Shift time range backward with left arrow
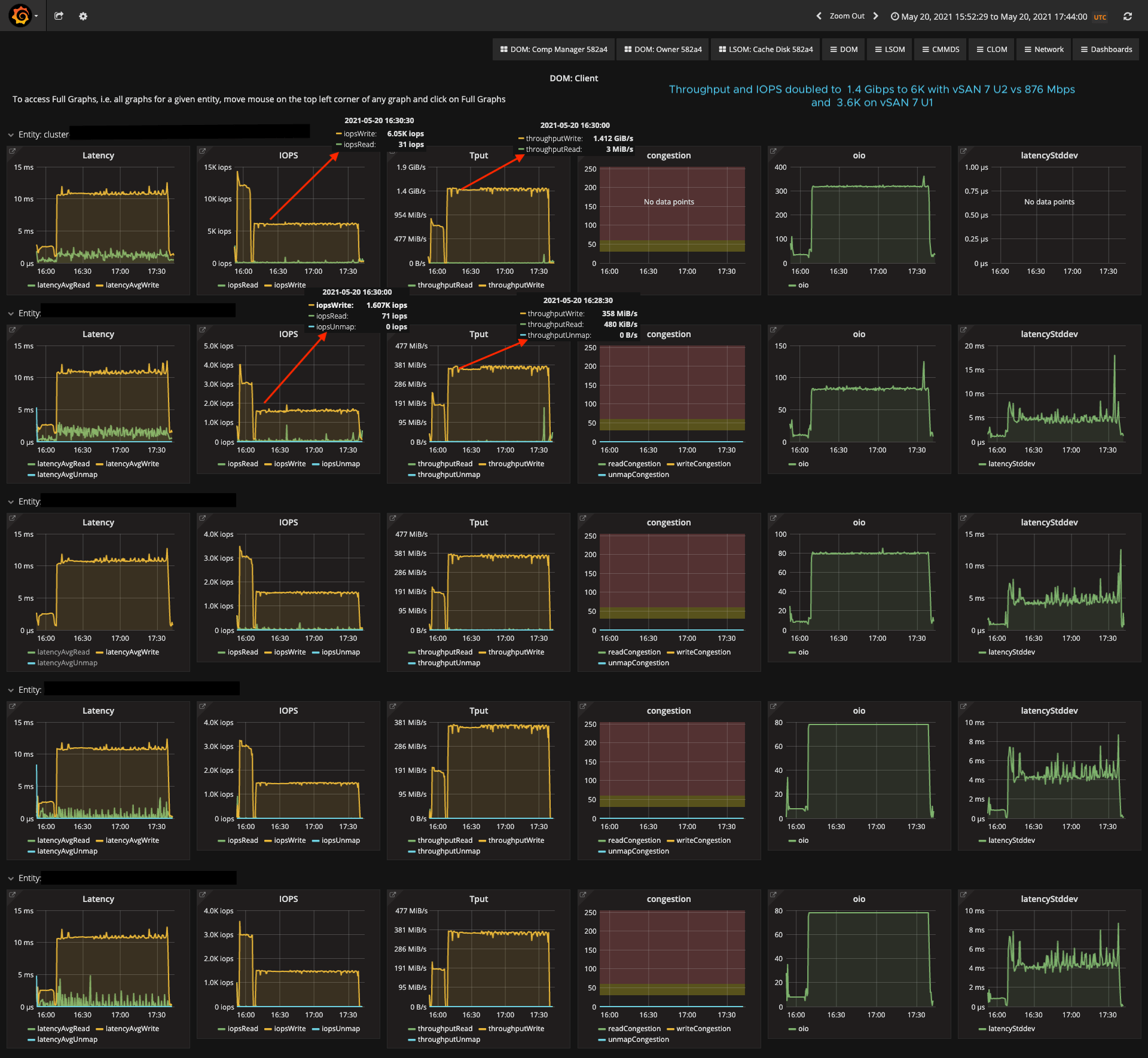 point(819,16)
